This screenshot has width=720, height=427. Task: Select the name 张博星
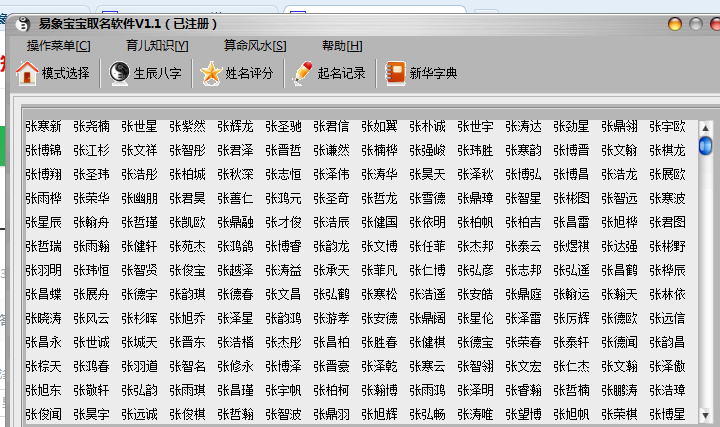(667, 415)
